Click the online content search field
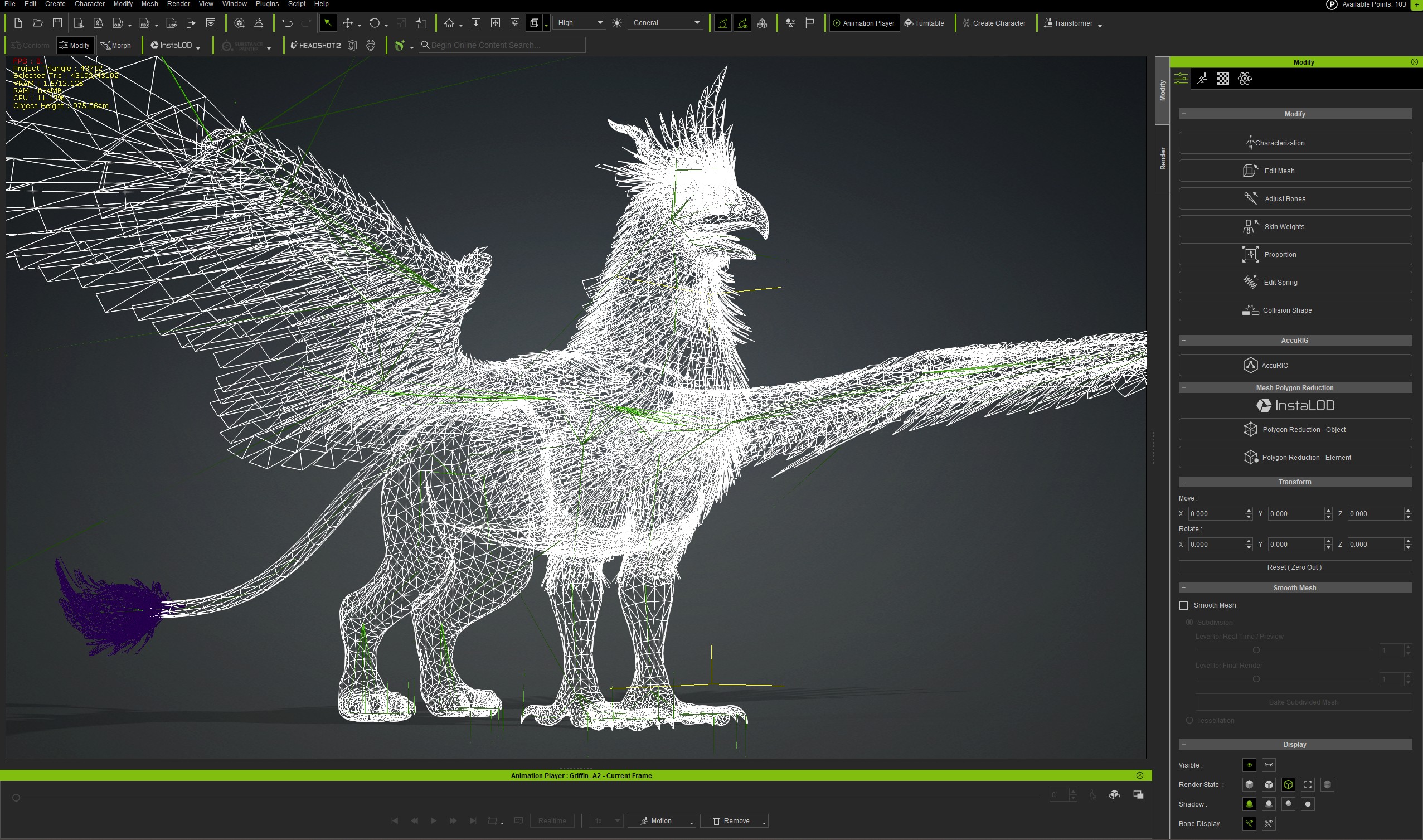The height and width of the screenshot is (840, 1423). [504, 45]
